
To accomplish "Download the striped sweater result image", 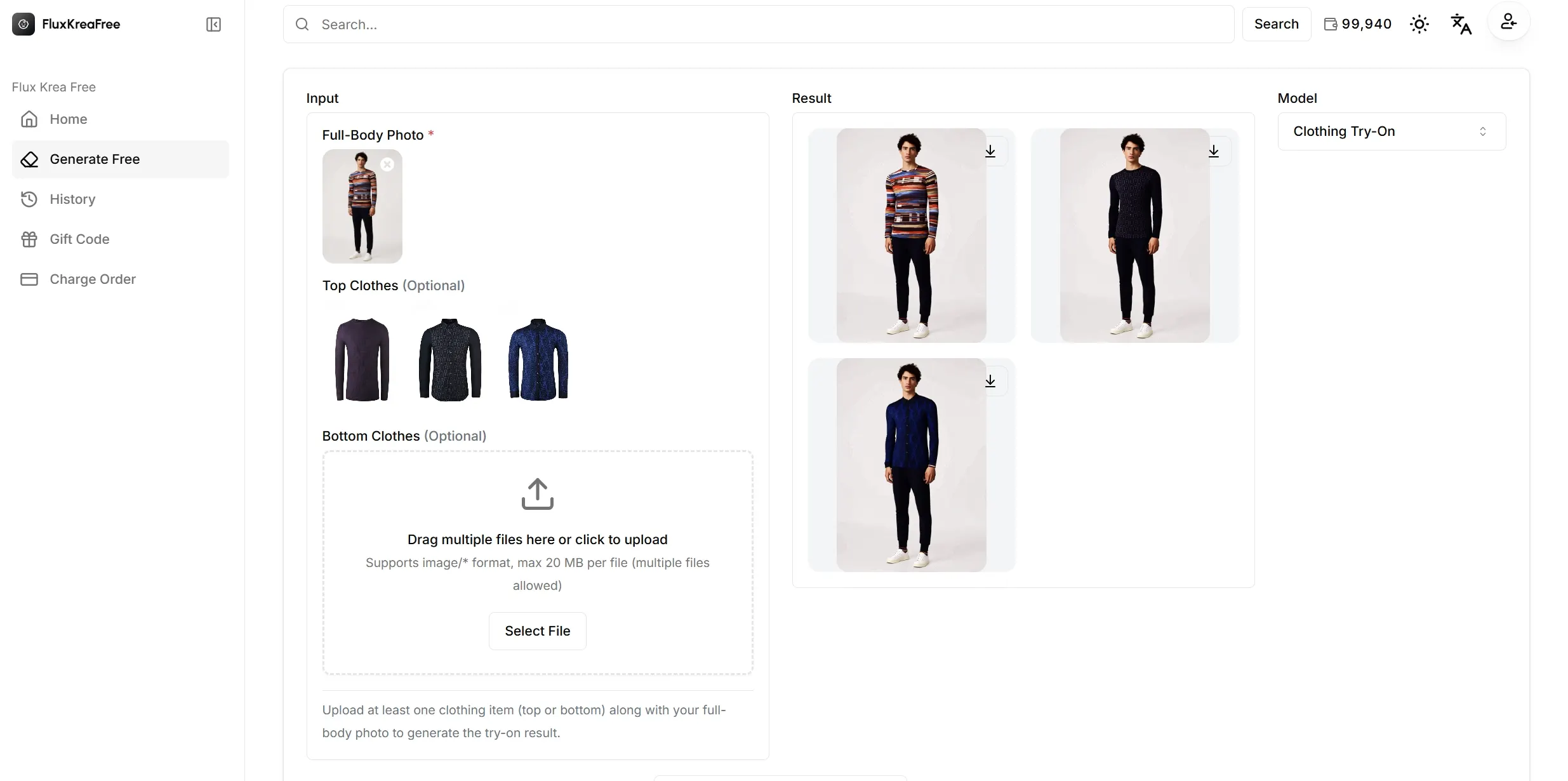I will click(x=990, y=151).
